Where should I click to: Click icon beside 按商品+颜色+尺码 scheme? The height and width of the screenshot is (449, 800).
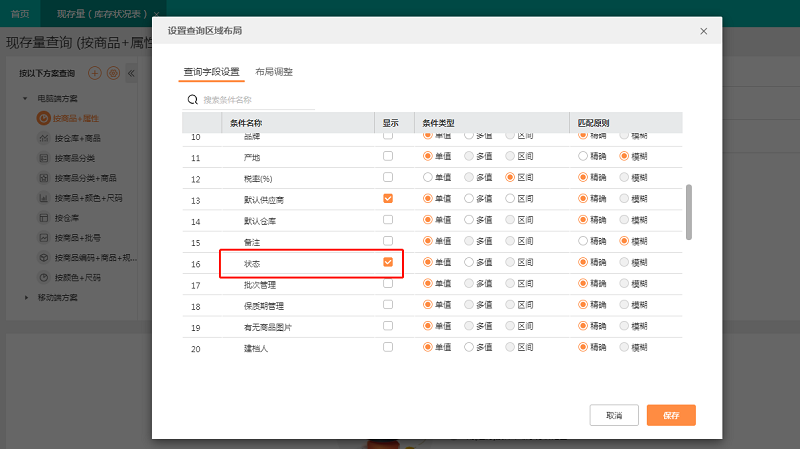coord(44,198)
